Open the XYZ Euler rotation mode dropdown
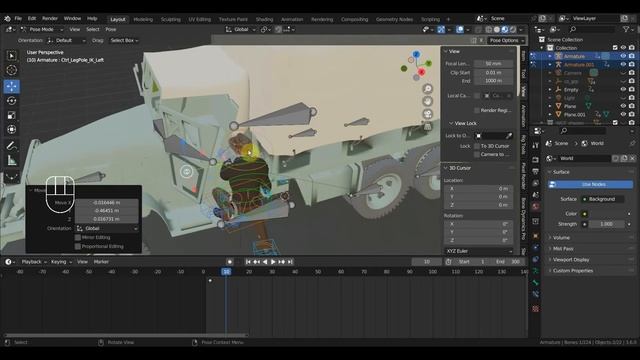This screenshot has height=360, width=640. 478,251
